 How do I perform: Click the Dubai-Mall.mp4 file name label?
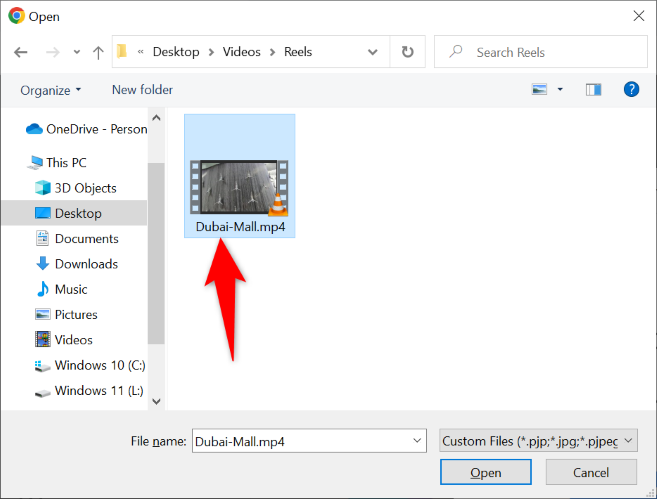click(240, 227)
